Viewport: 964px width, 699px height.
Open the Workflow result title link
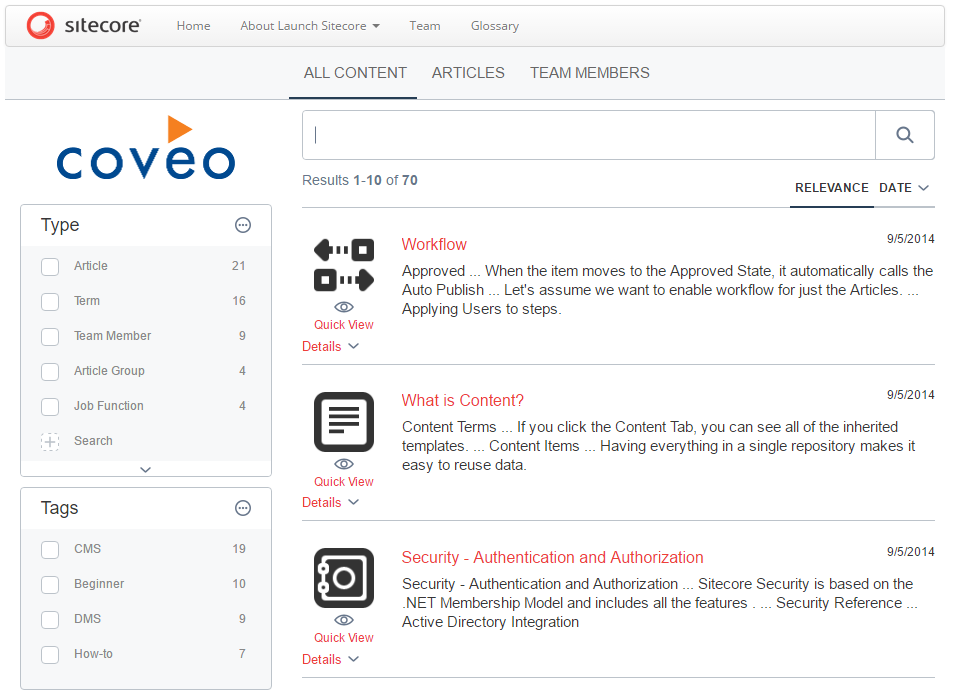click(434, 245)
